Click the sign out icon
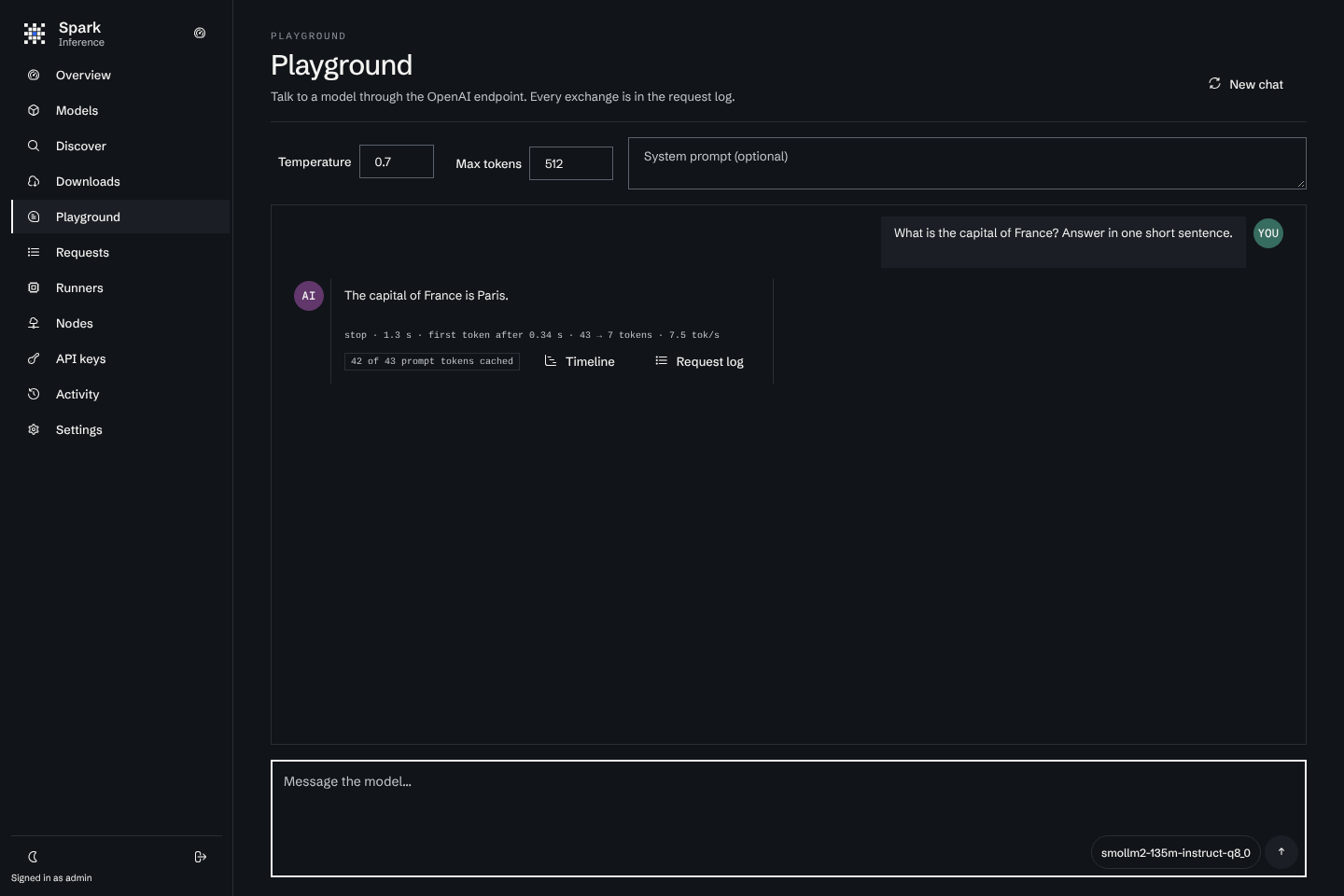 point(201,857)
